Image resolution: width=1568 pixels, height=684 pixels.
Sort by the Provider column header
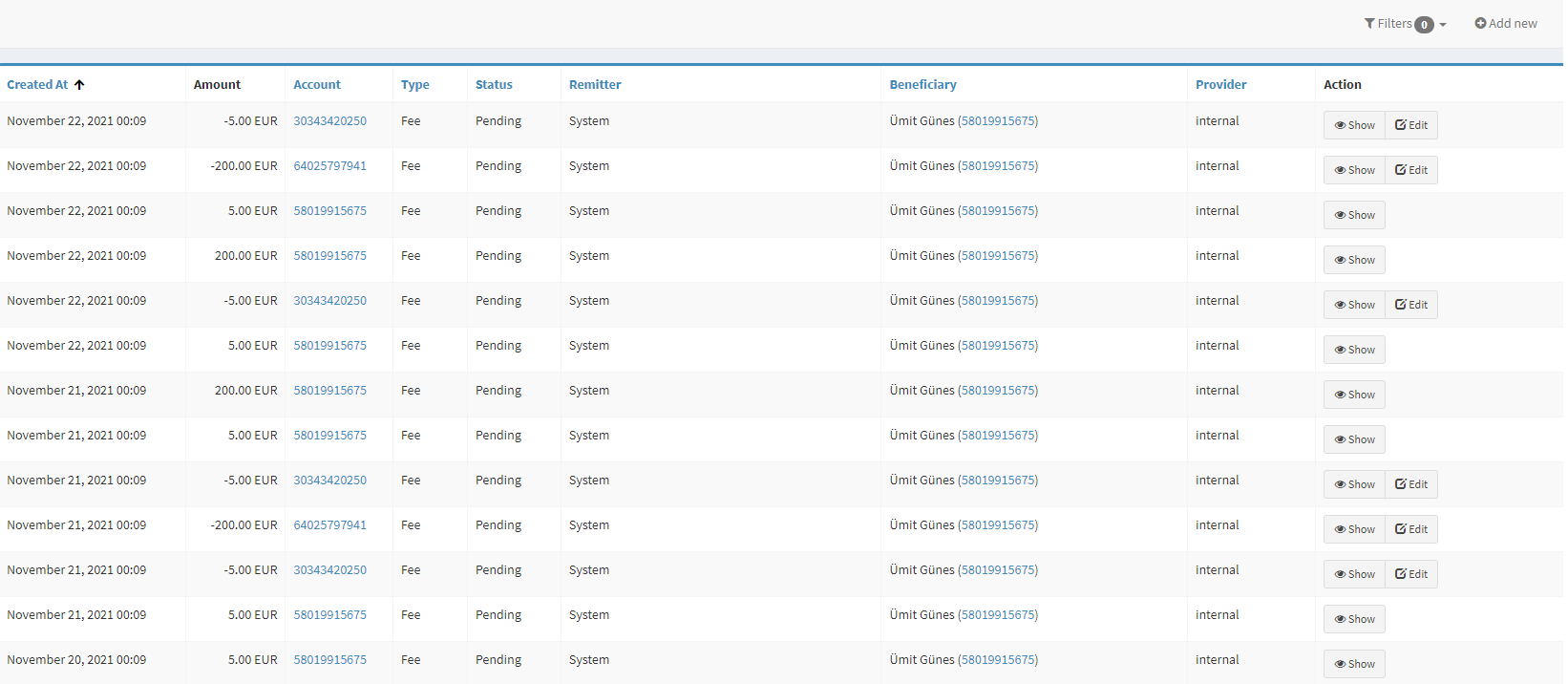1220,85
